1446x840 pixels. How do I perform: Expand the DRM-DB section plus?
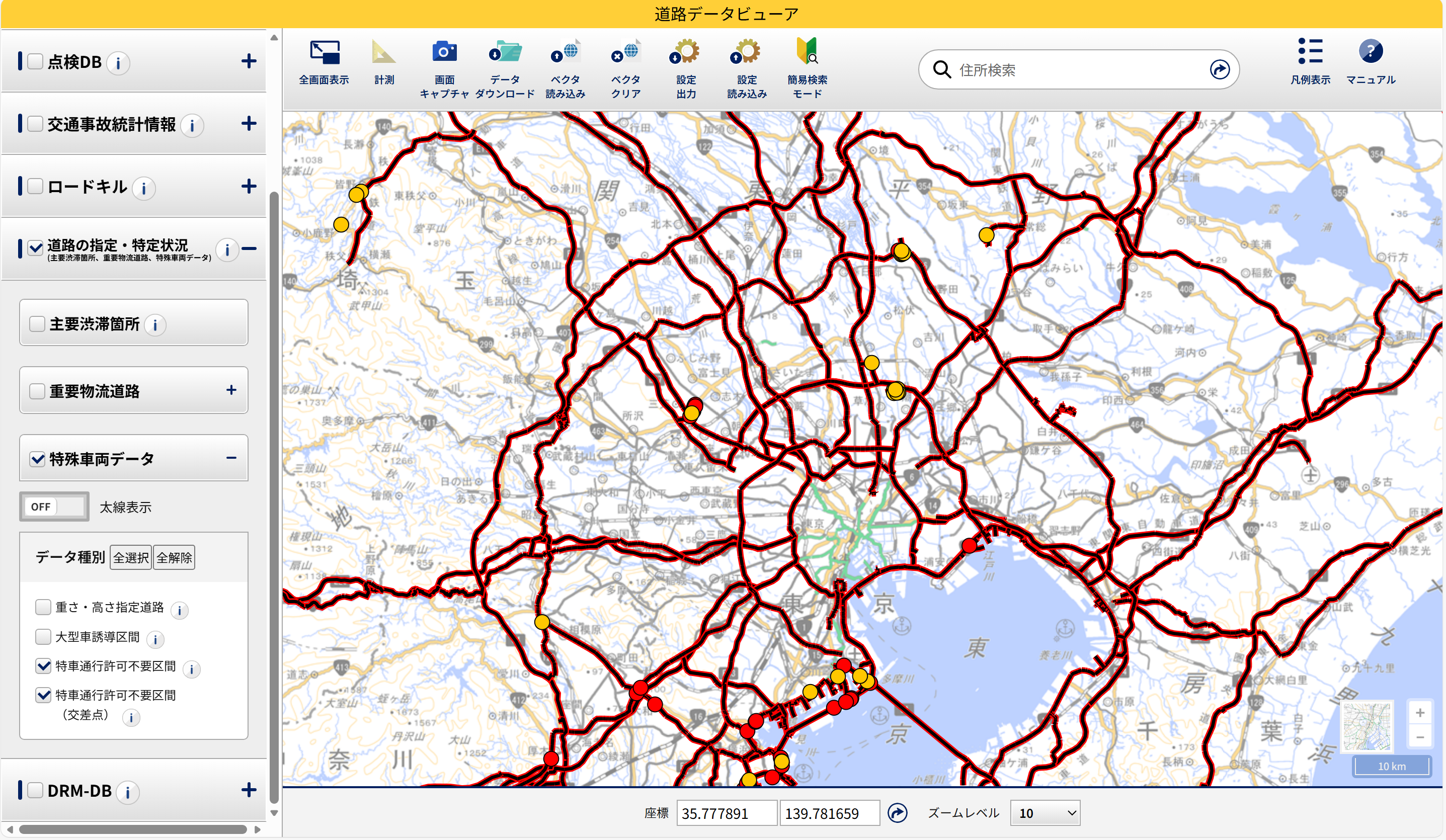(249, 790)
